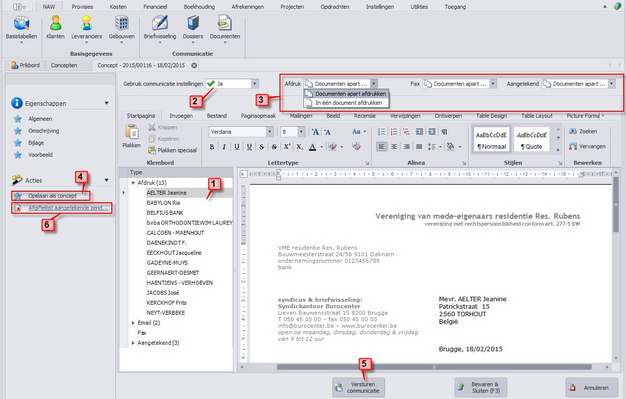Viewport: 626px width, 399px height.
Task: Align text left
Action: click(381, 147)
